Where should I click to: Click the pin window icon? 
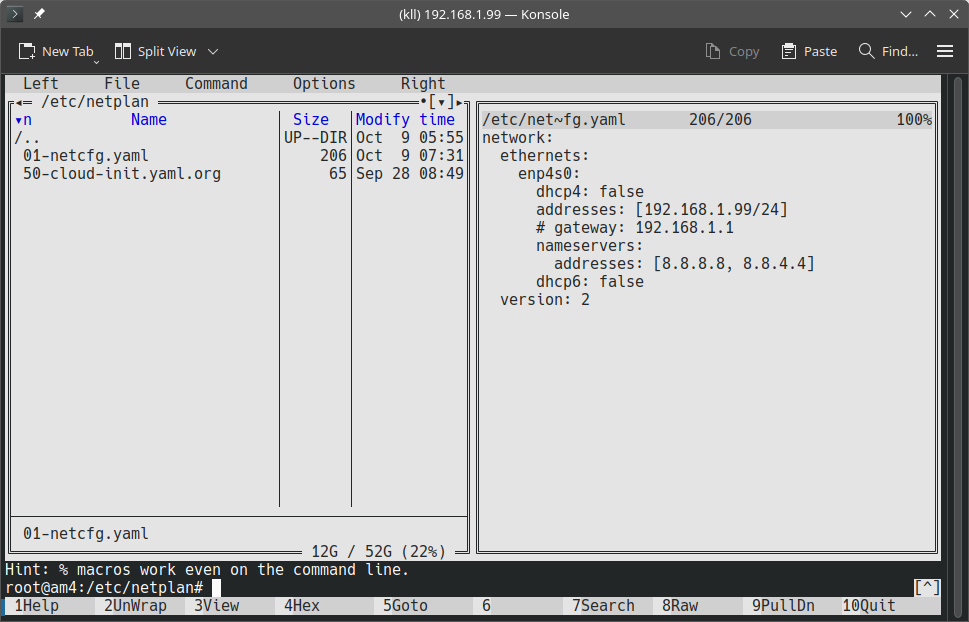[39, 14]
